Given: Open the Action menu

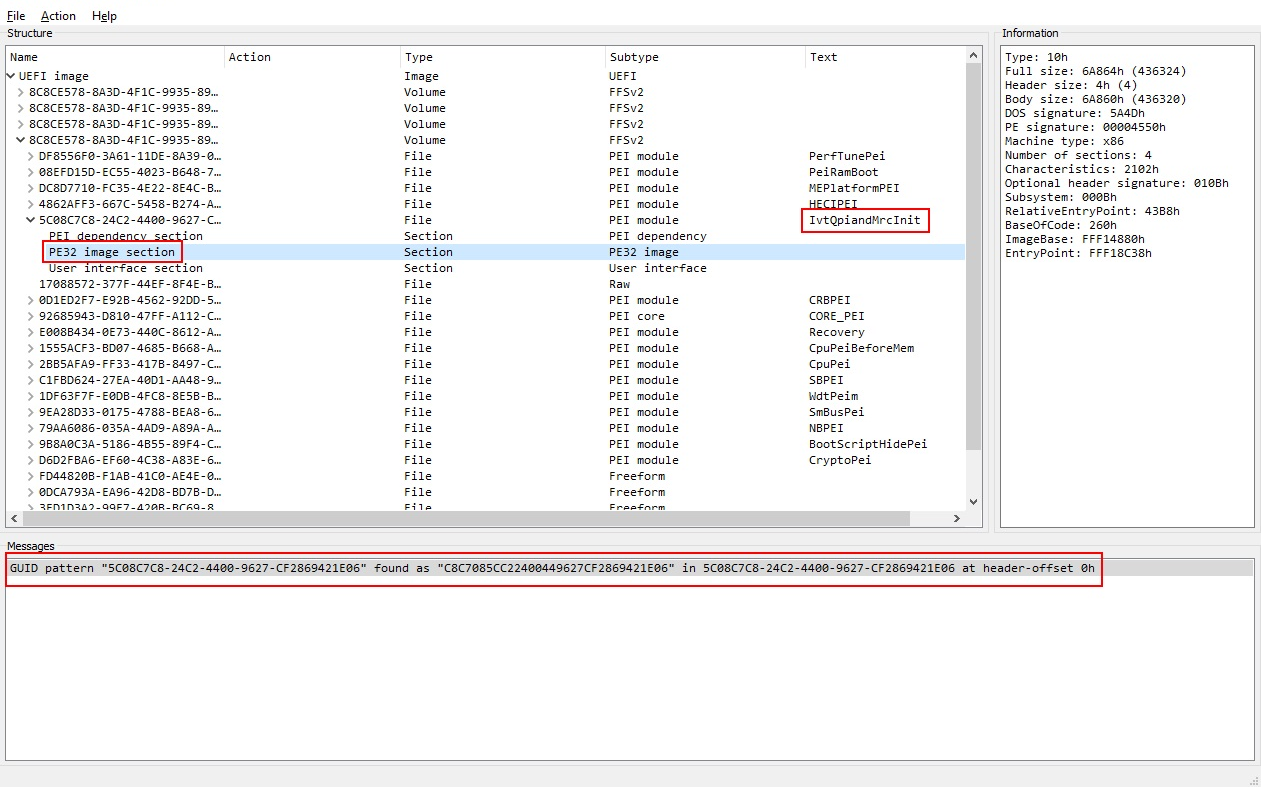Looking at the screenshot, I should pos(58,16).
